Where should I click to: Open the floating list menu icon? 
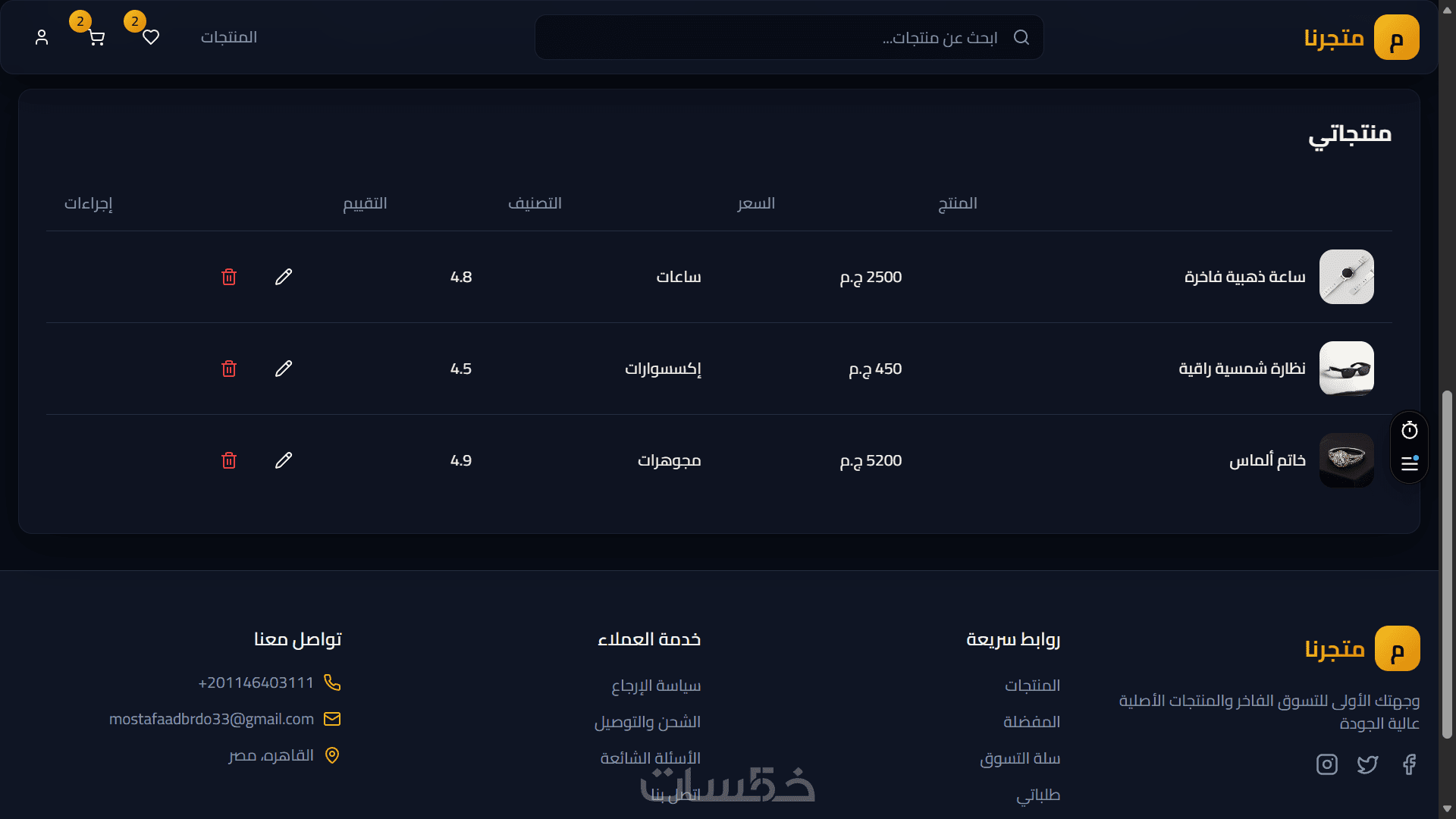[1409, 463]
